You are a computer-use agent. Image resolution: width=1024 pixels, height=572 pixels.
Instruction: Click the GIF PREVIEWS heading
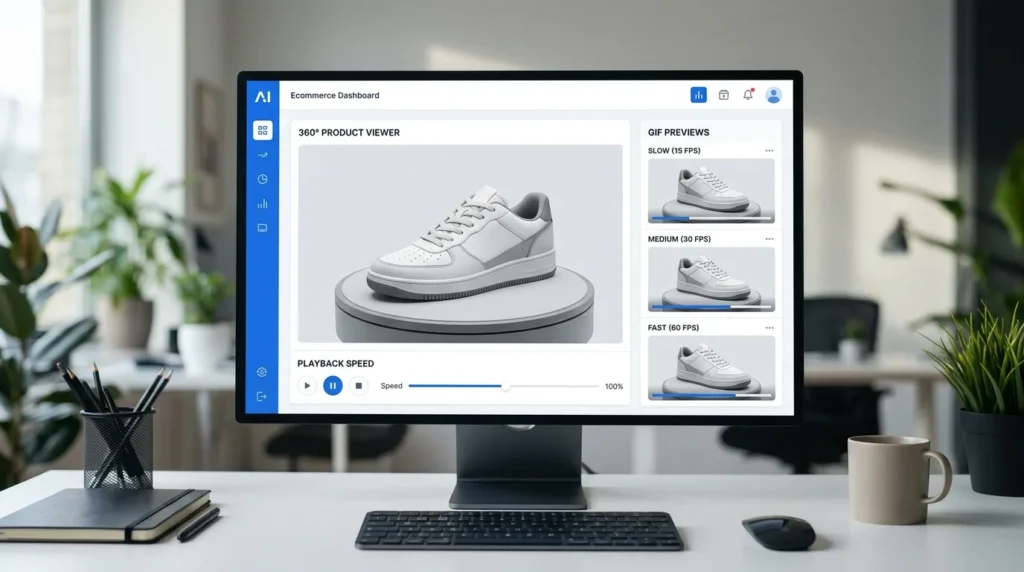(x=679, y=133)
